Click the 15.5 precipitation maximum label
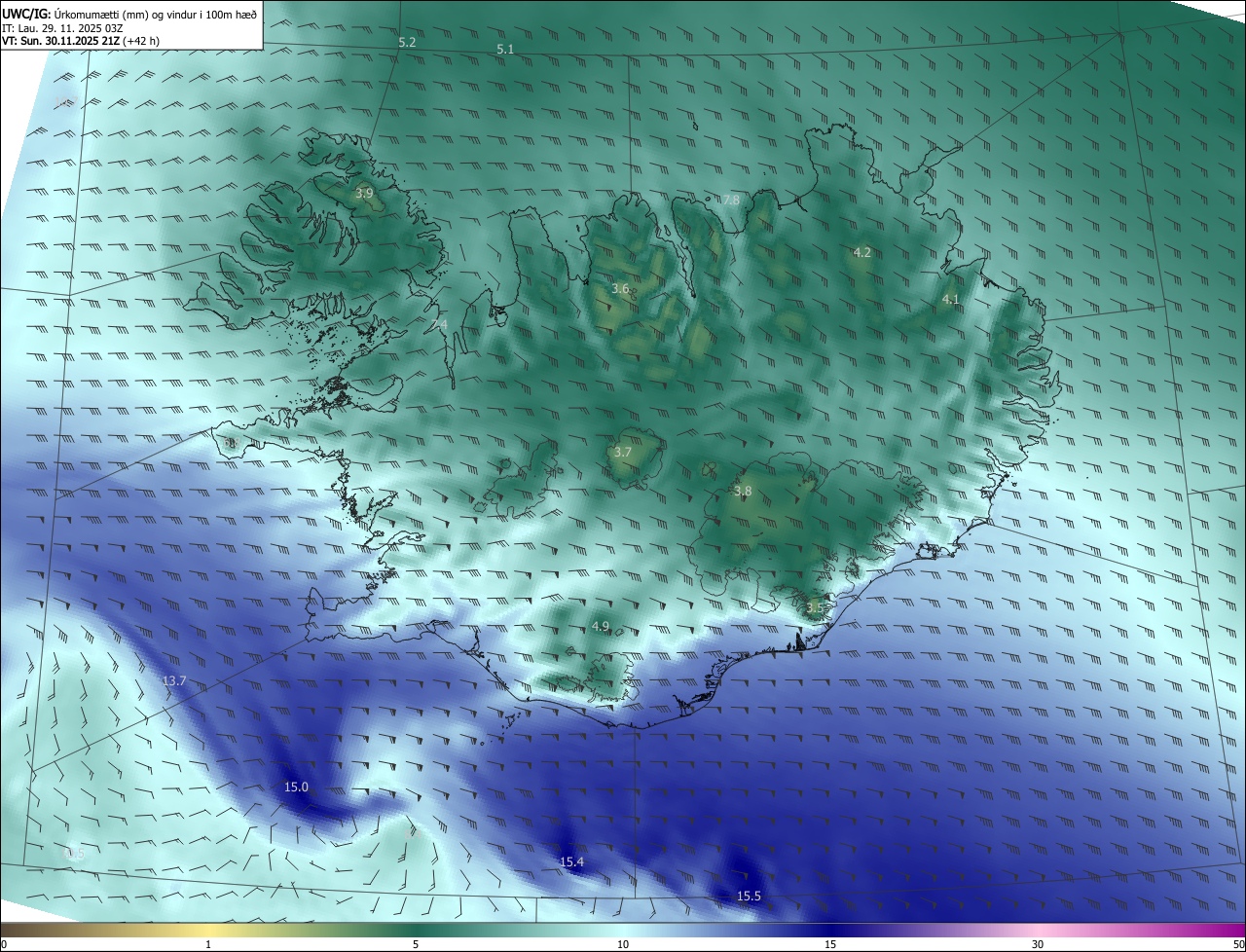 [749, 897]
